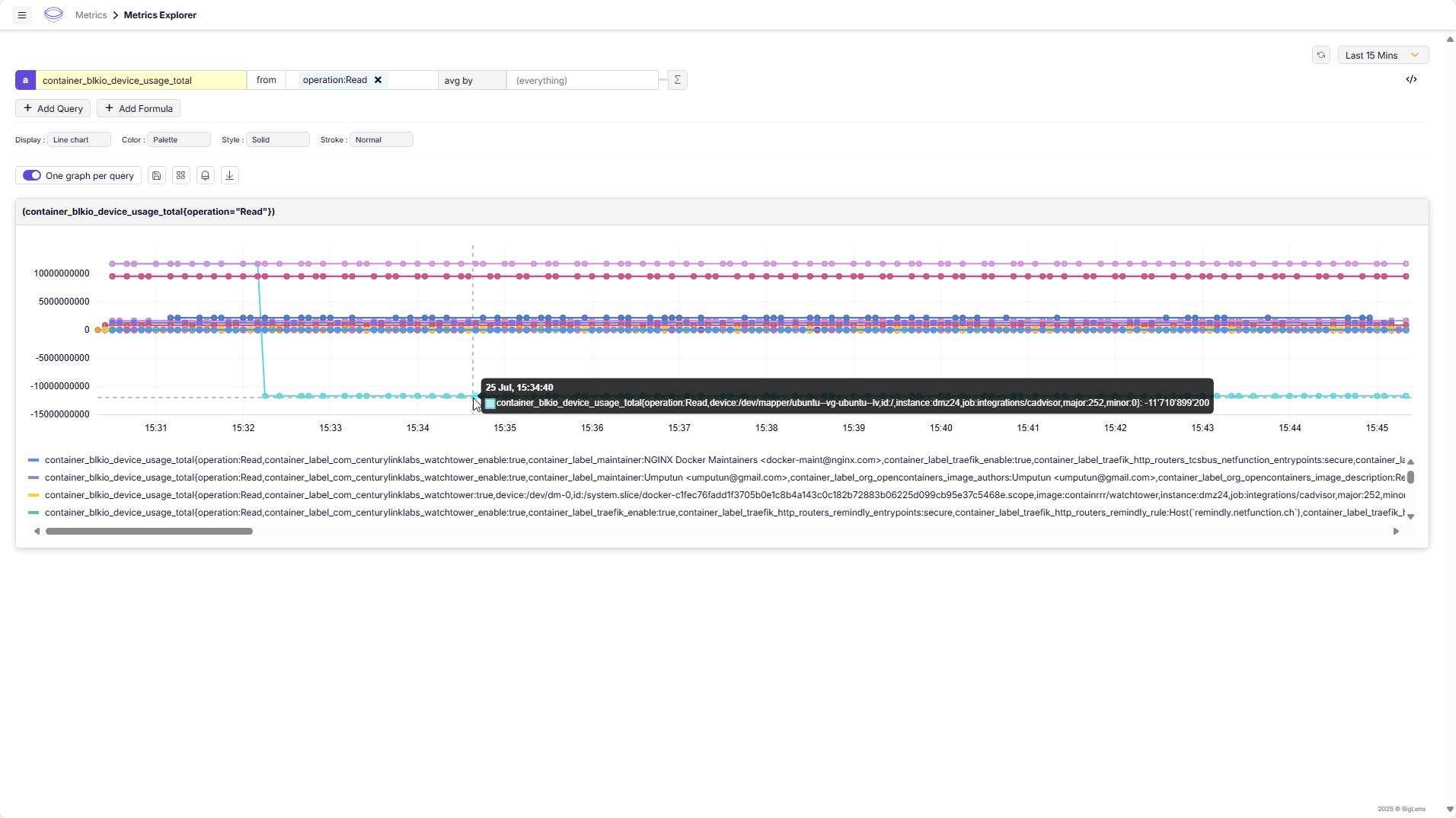Open the hamburger navigation menu
Screen dimensions: 1456x818
pyautogui.click(x=21, y=14)
